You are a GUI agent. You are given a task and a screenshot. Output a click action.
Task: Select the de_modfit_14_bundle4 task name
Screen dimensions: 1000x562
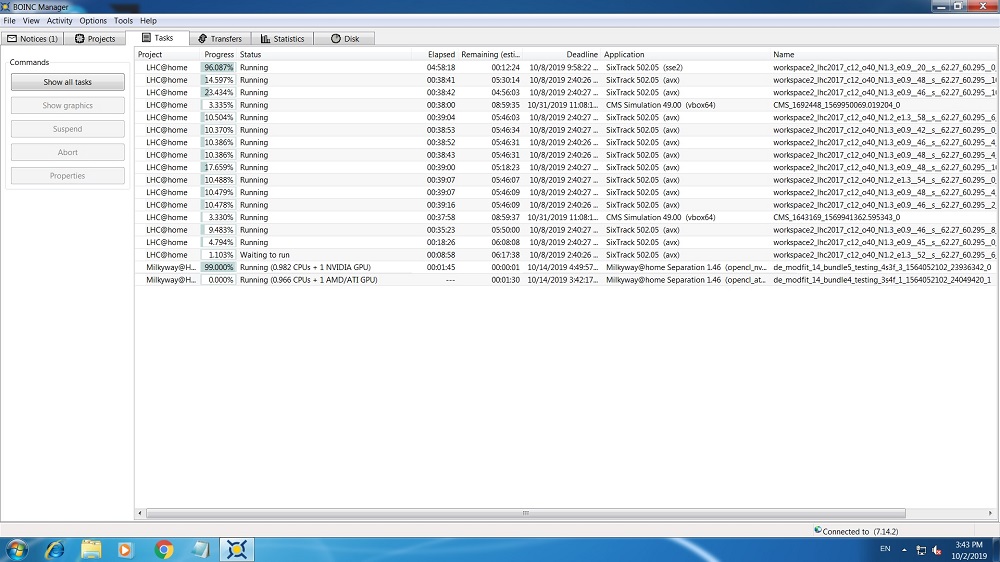point(882,280)
